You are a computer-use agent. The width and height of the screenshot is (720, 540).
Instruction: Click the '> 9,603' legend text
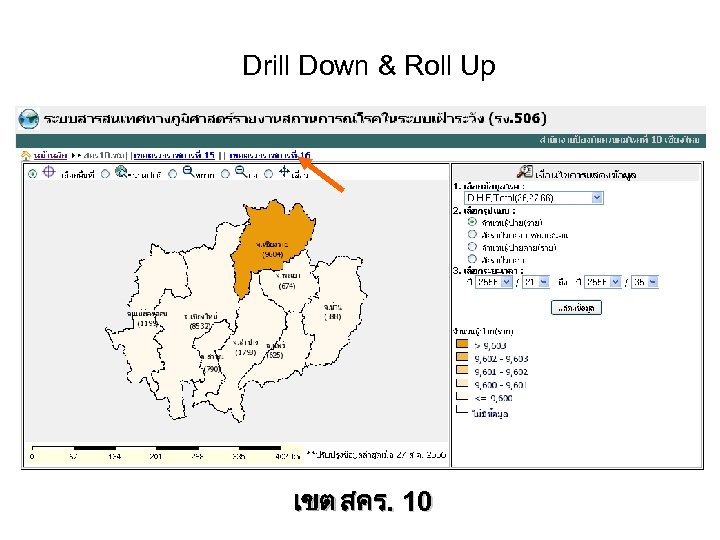[490, 345]
